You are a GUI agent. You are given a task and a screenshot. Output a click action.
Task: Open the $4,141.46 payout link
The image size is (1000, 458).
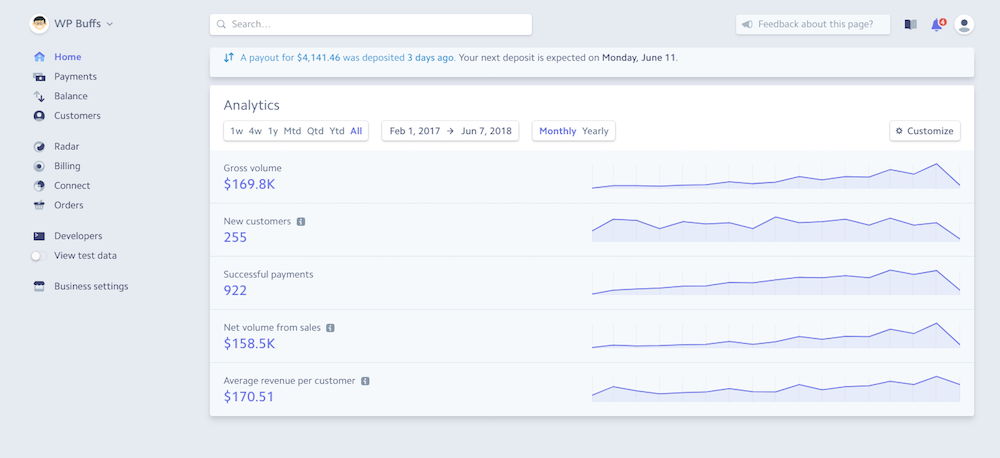pos(318,58)
